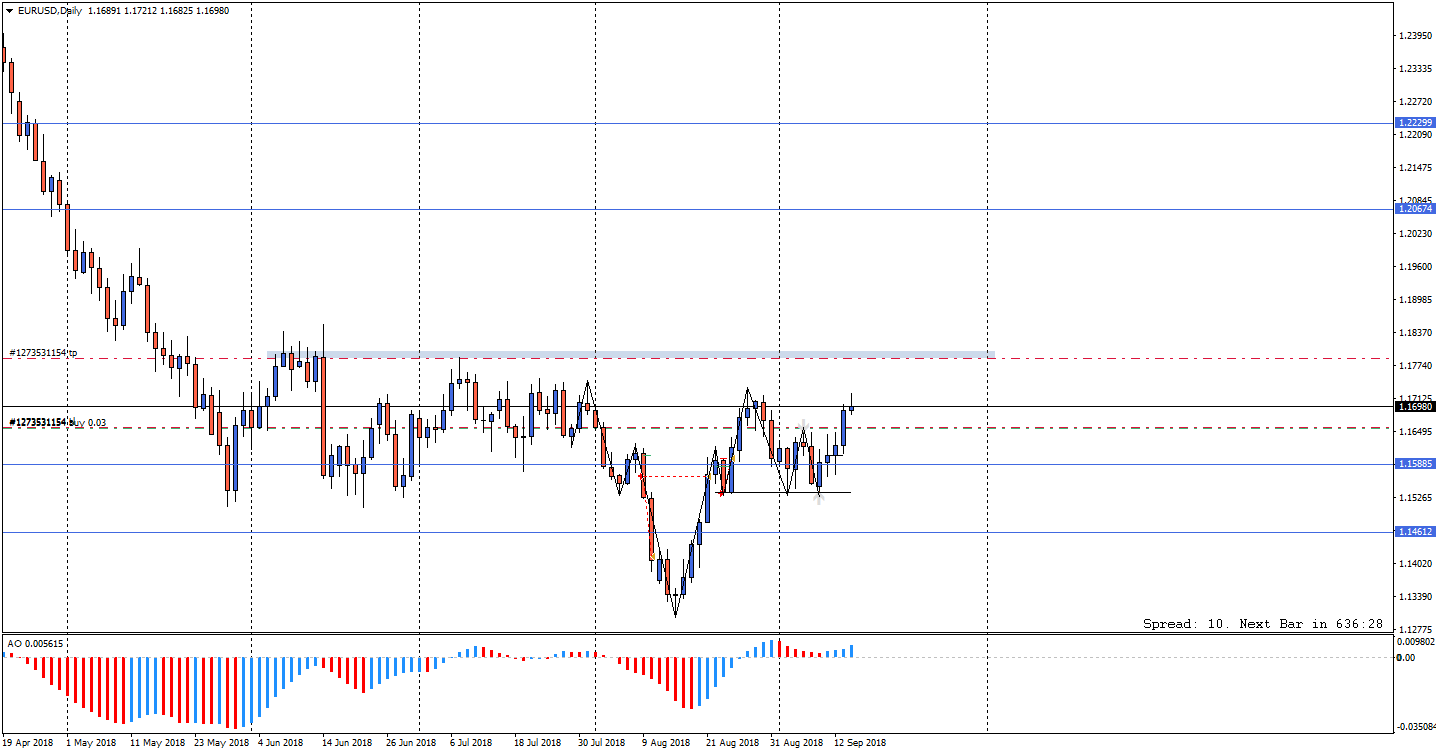Click the 1.20674 horizontal line price tag
This screenshot has width=1436, height=754.
tap(1414, 208)
